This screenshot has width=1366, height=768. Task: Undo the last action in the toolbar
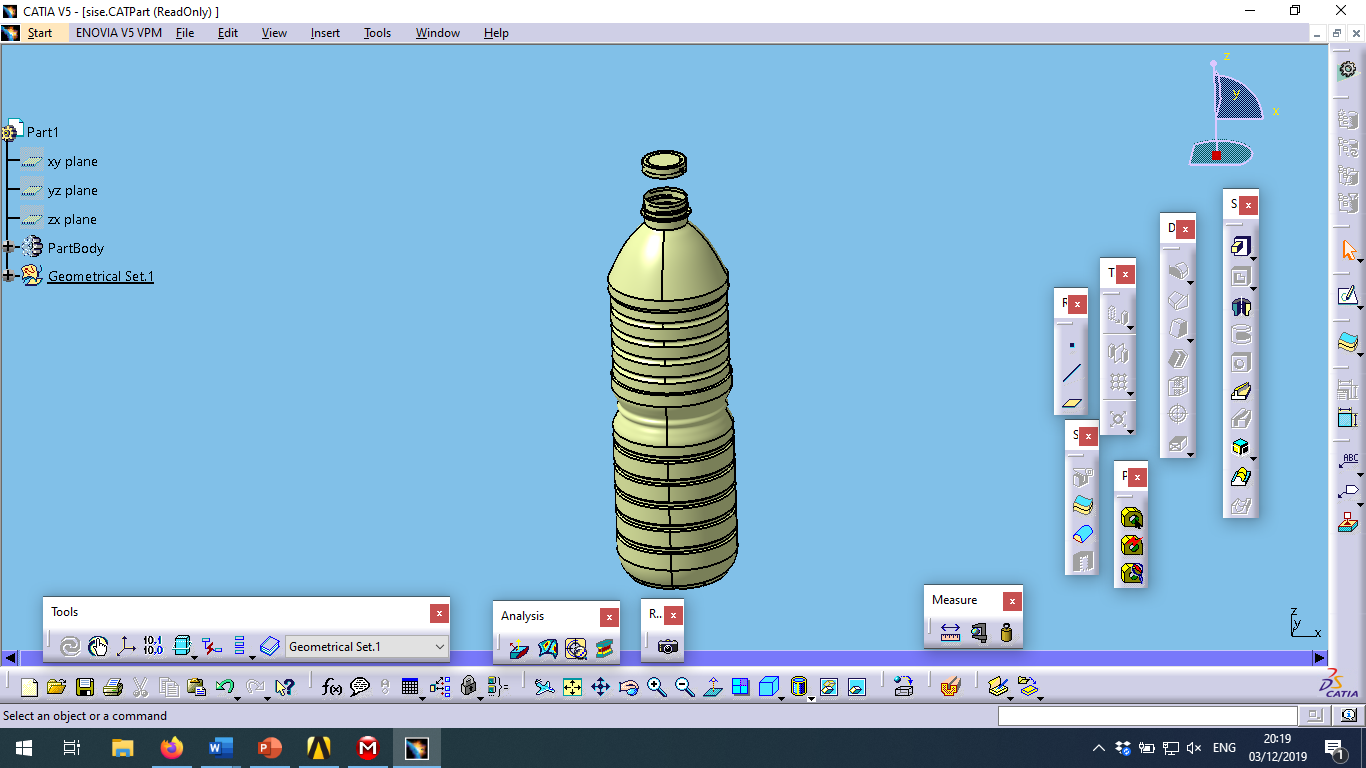[x=224, y=687]
